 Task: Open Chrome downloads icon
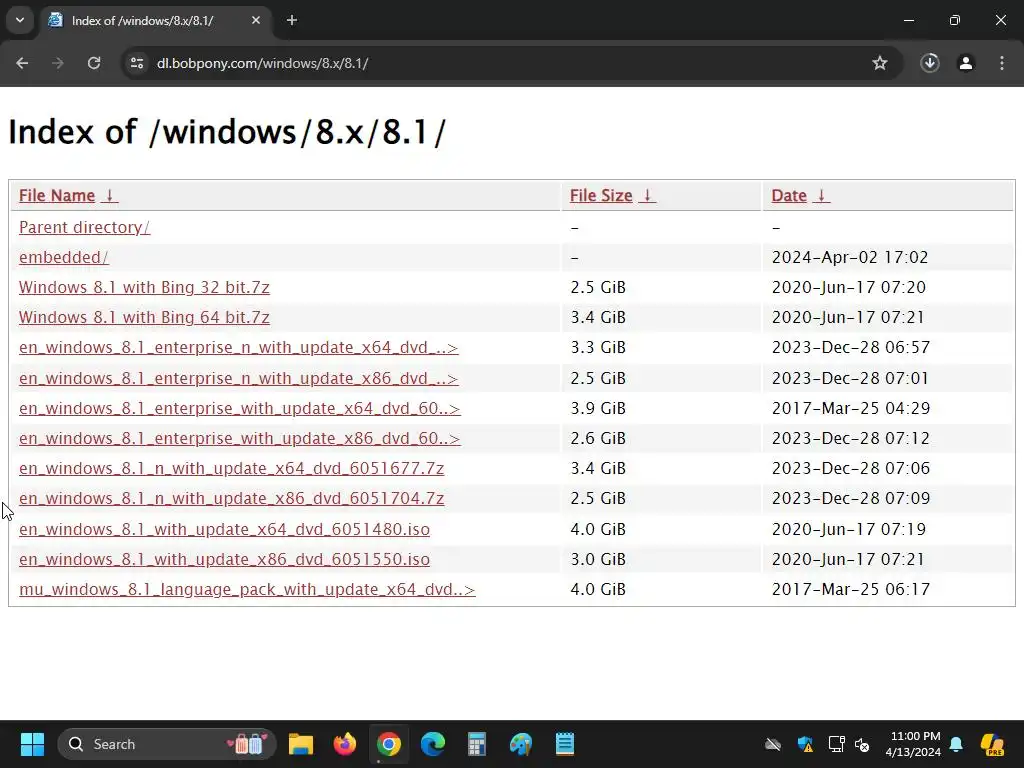(930, 63)
